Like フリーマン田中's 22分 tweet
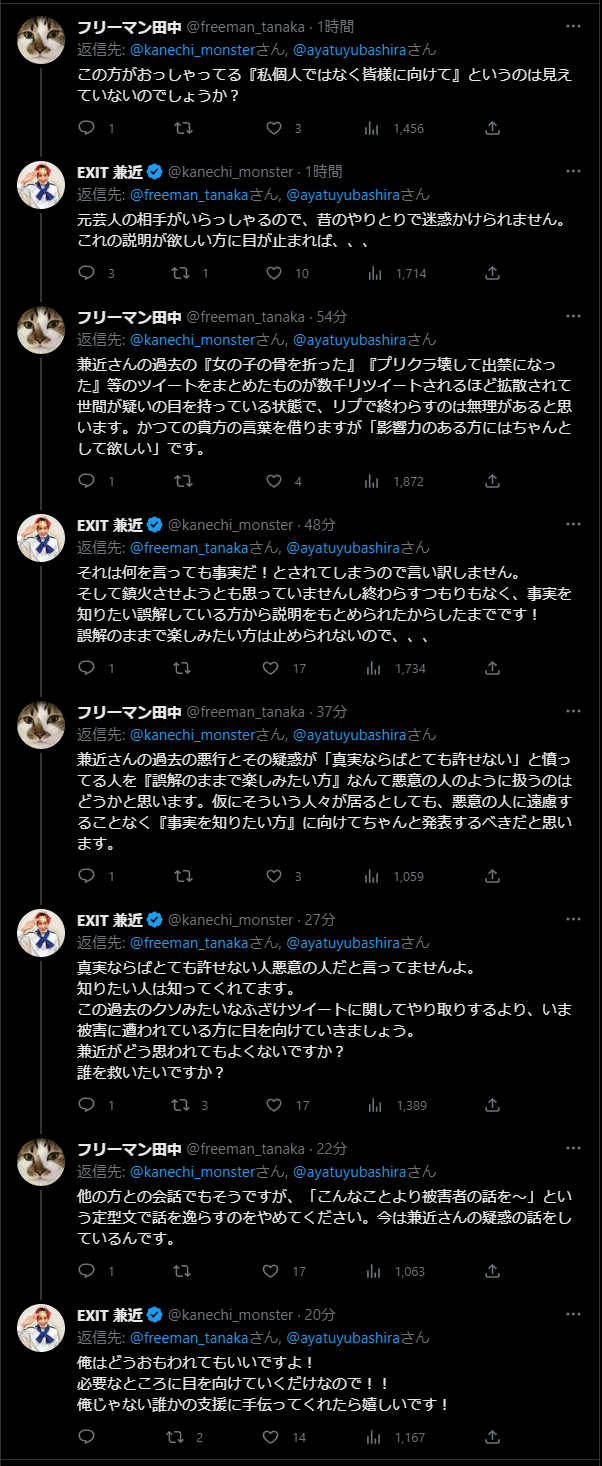This screenshot has height=1466, width=602. coord(270,1271)
